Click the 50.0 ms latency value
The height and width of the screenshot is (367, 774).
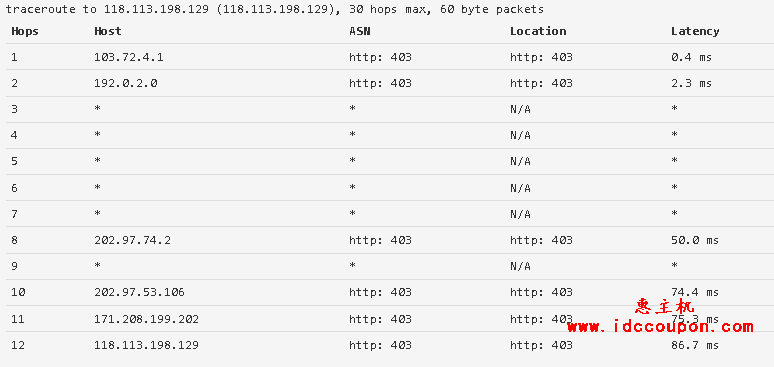(x=695, y=240)
